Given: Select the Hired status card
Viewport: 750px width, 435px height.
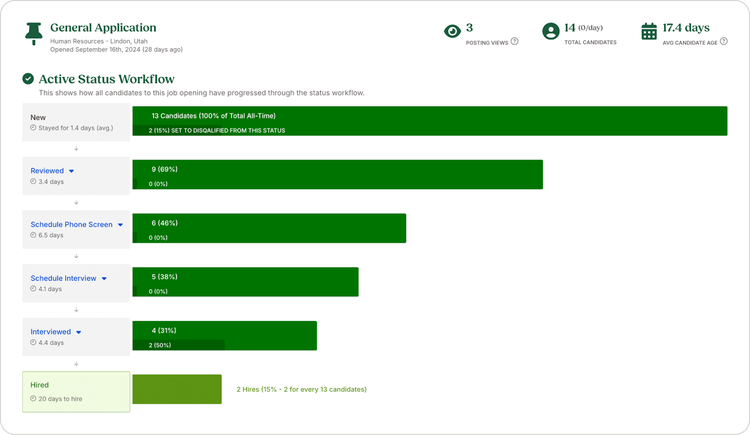Looking at the screenshot, I should click(76, 392).
